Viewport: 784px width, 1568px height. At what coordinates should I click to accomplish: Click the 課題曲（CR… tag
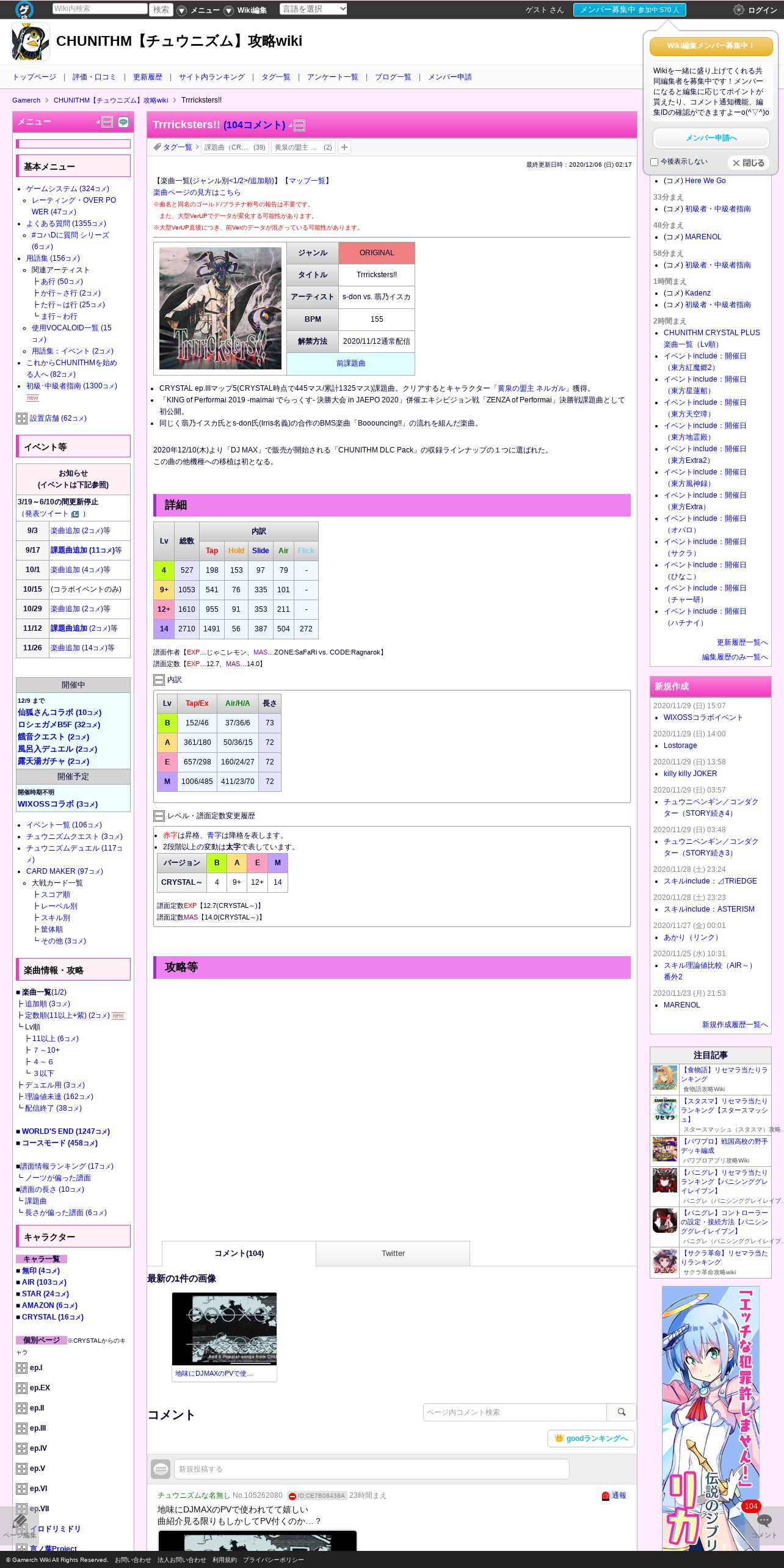pyautogui.click(x=235, y=147)
